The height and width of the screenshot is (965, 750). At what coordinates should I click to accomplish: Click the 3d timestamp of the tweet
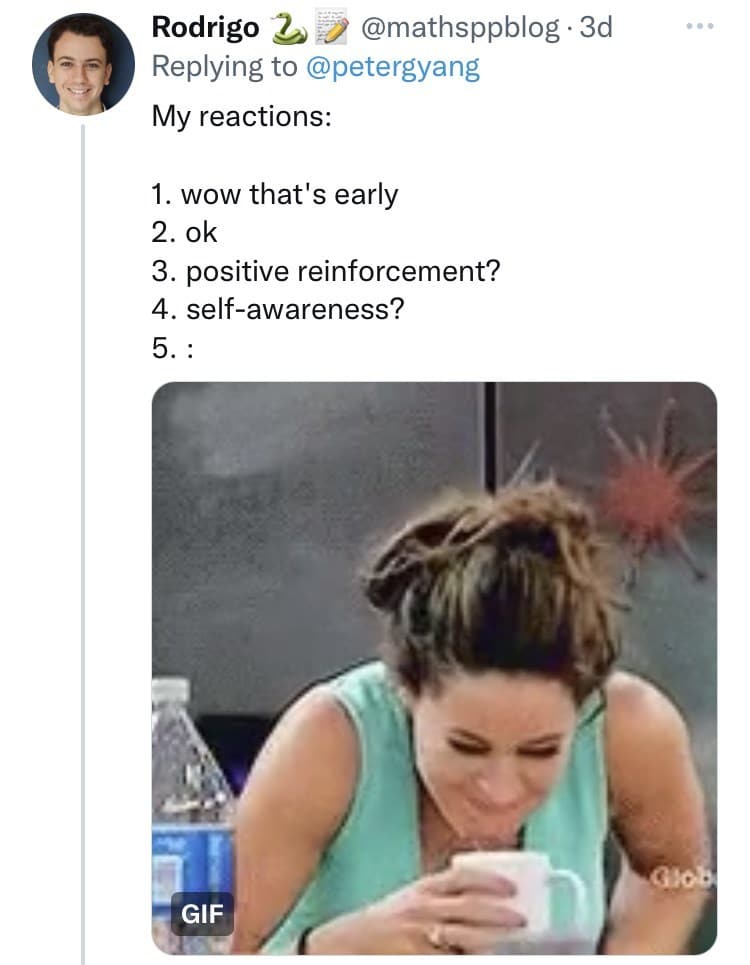596,27
